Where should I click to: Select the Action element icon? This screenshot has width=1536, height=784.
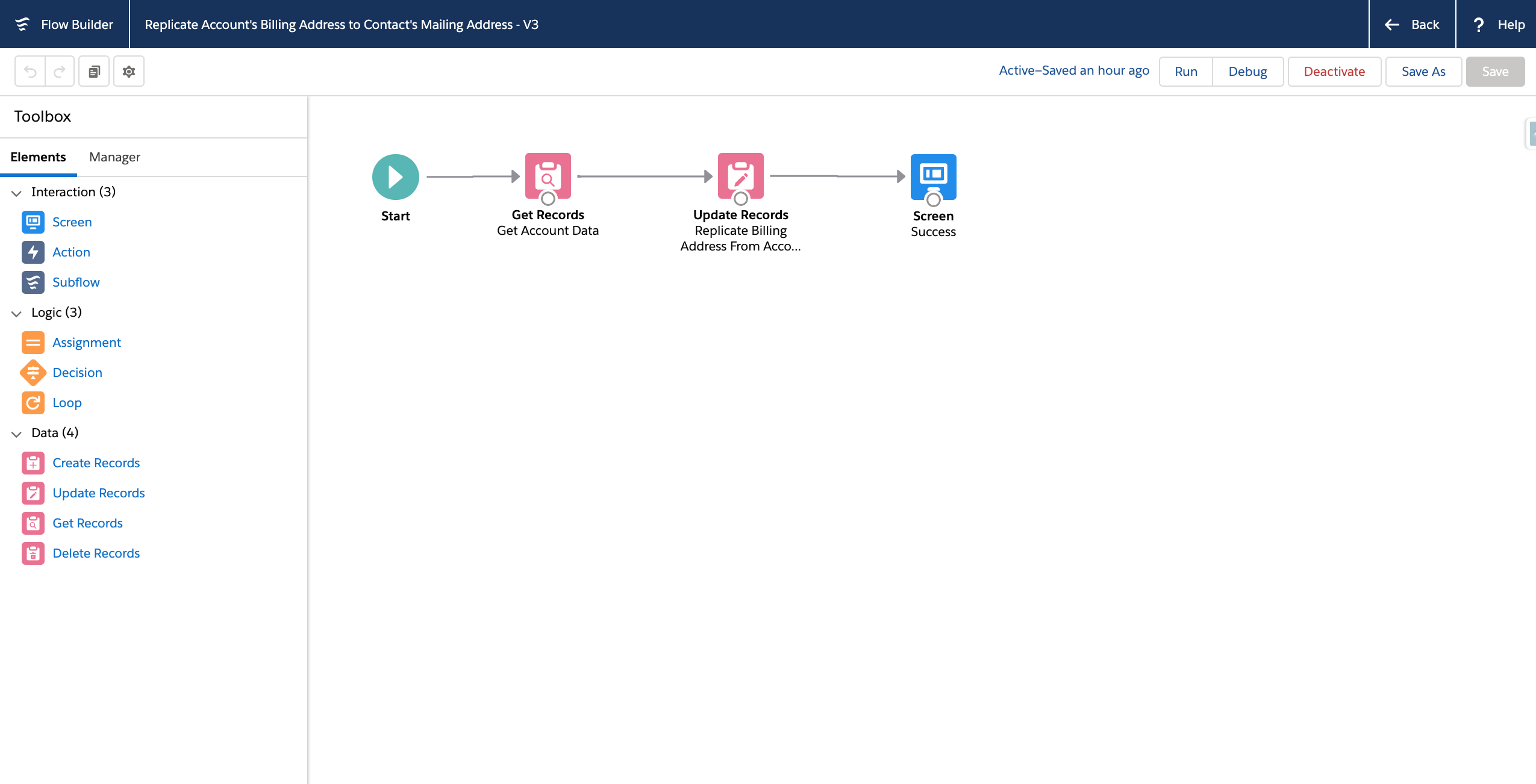pyautogui.click(x=33, y=252)
